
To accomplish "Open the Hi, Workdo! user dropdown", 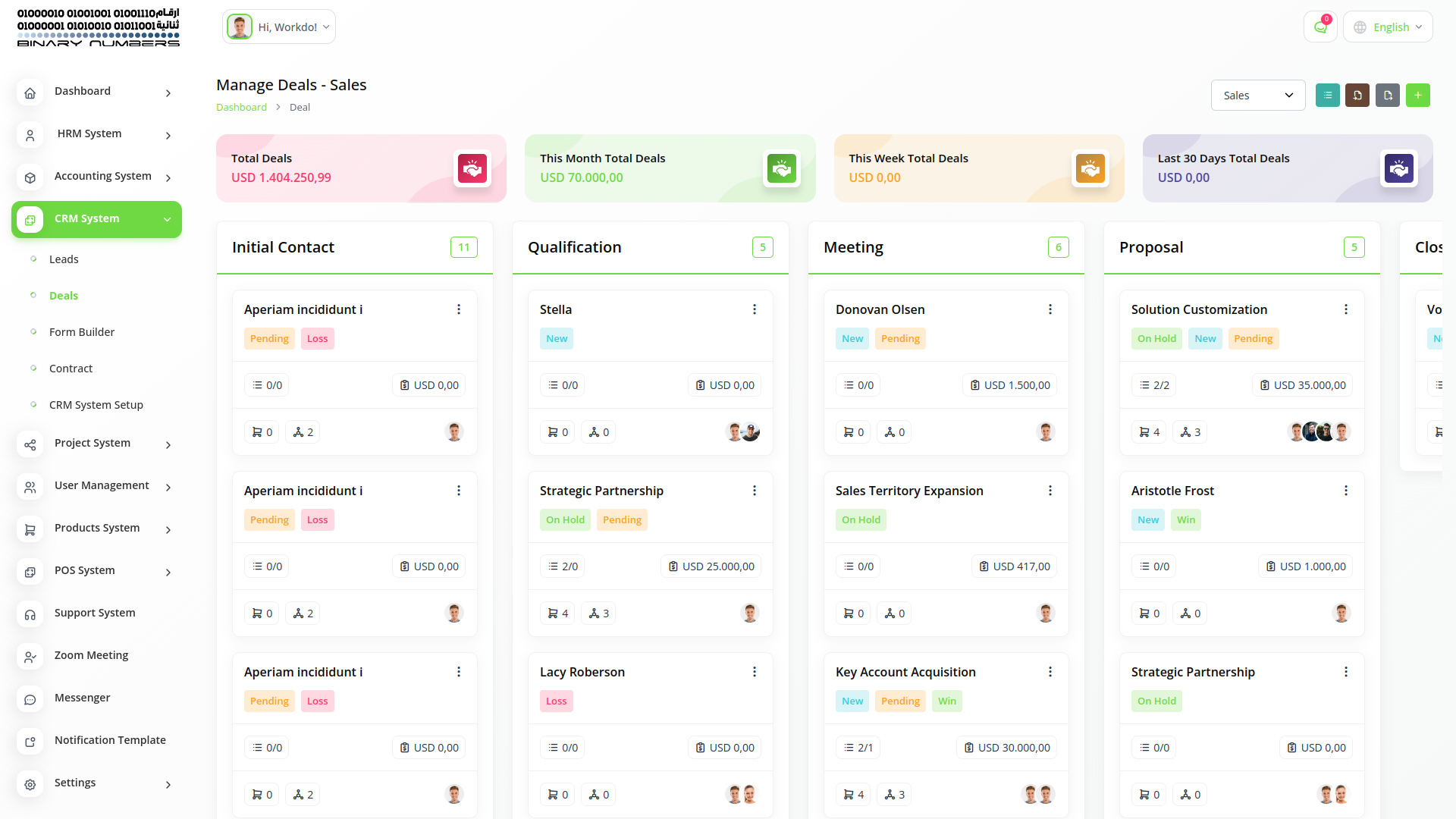I will click(279, 27).
